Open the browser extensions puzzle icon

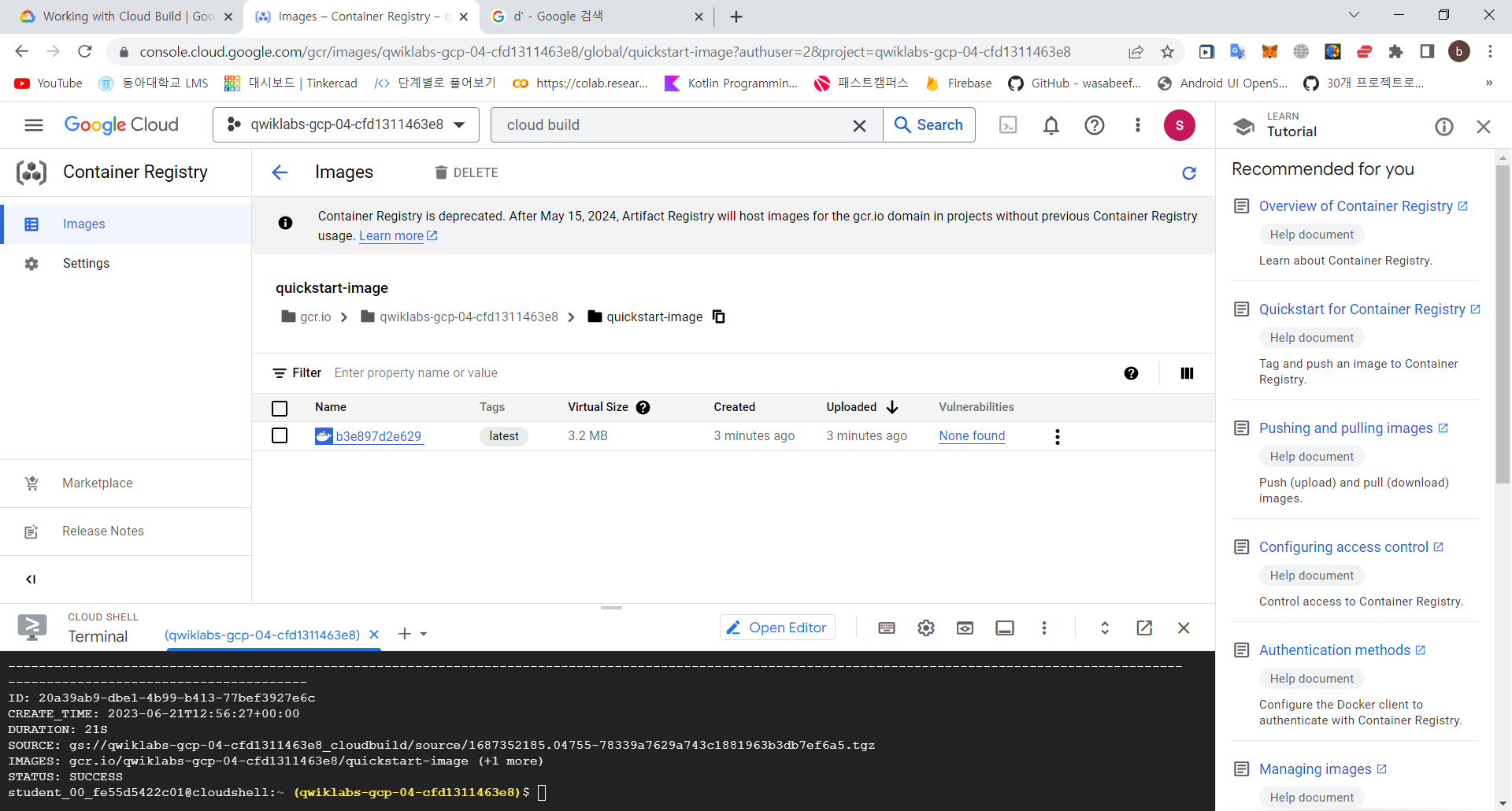(1395, 52)
